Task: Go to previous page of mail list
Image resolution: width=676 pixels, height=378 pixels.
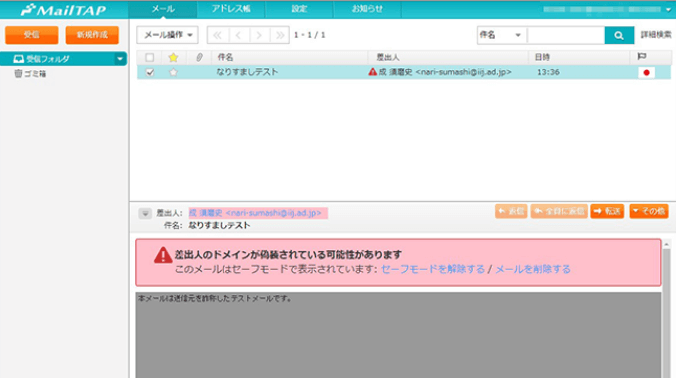Action: click(238, 35)
